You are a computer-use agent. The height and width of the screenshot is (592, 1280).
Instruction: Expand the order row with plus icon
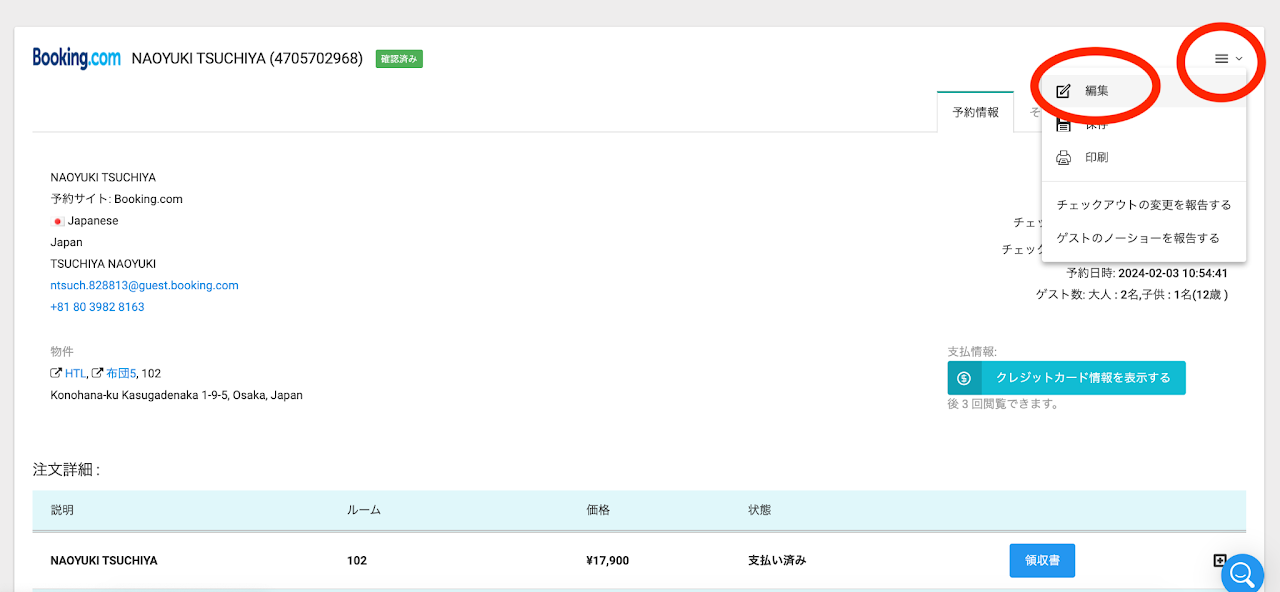pyautogui.click(x=1219, y=561)
